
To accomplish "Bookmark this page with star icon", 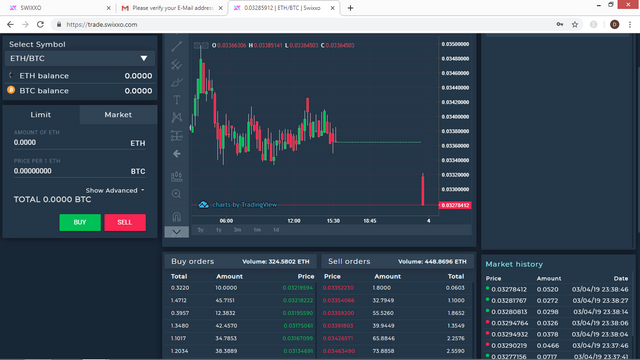I will pyautogui.click(x=575, y=24).
